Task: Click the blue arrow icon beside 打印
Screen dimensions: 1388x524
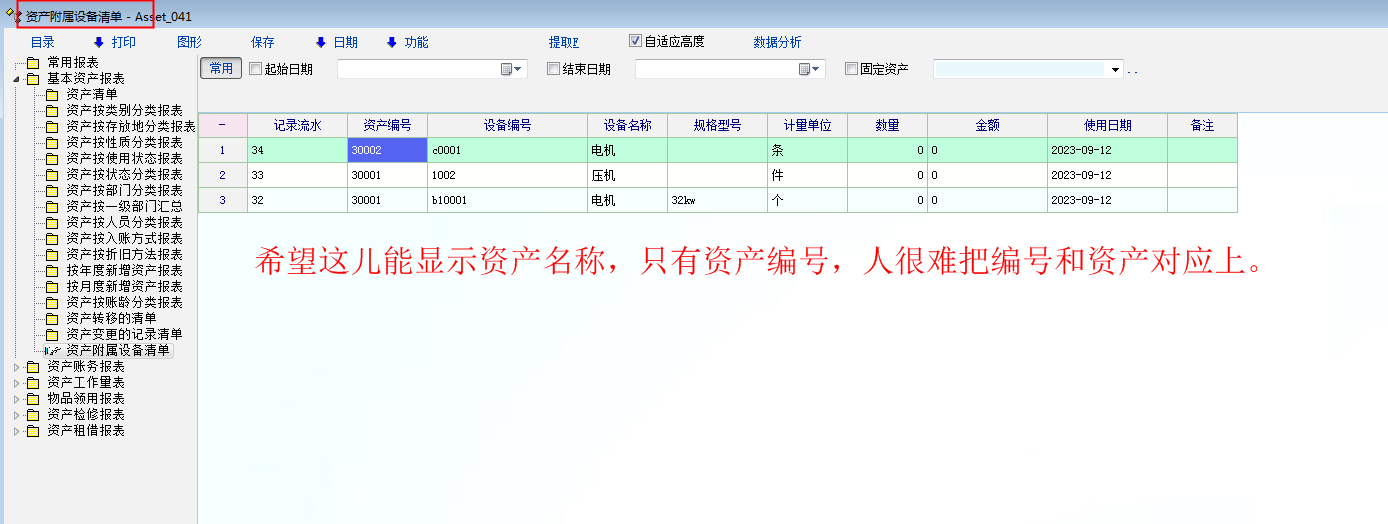Action: [x=99, y=42]
